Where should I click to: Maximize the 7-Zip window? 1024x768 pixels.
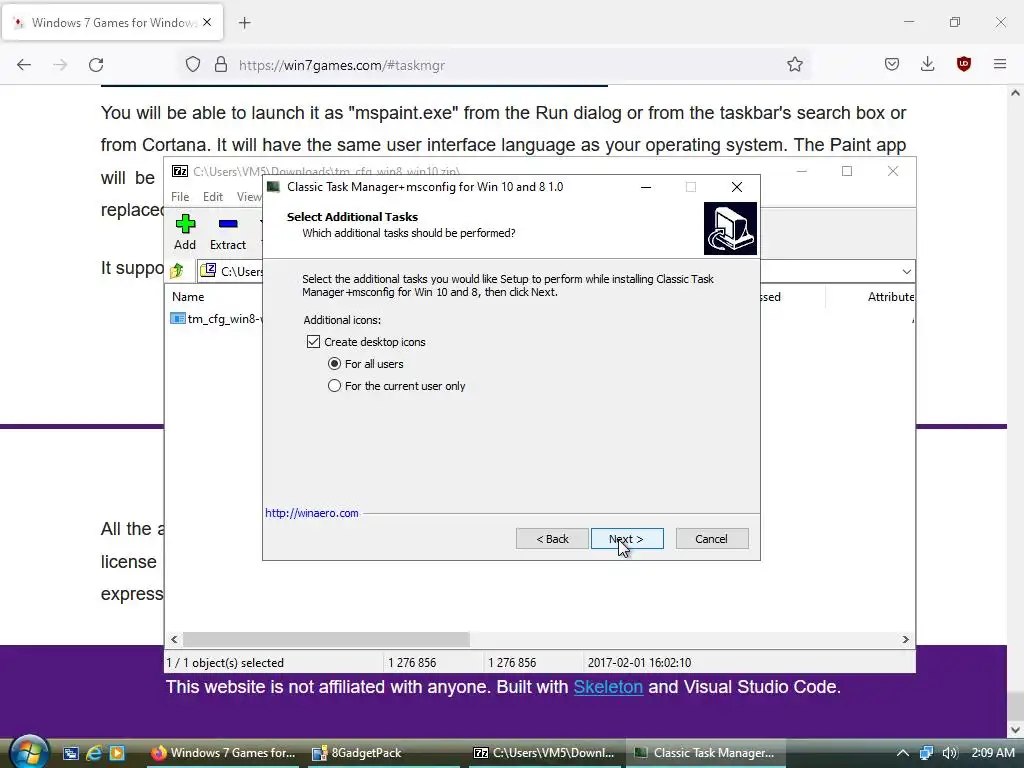847,171
